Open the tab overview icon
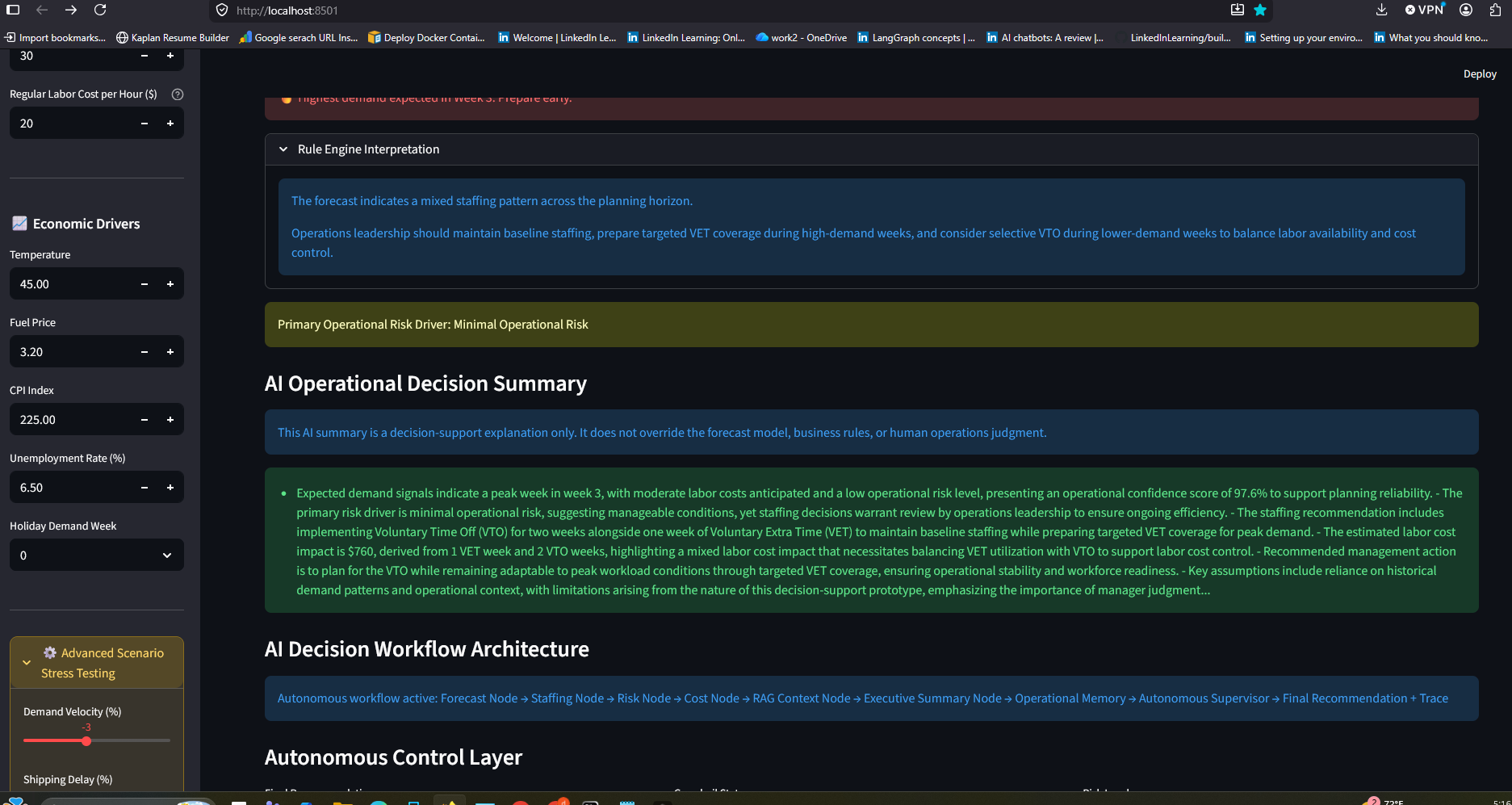This screenshot has width=1512, height=805. pos(13,10)
